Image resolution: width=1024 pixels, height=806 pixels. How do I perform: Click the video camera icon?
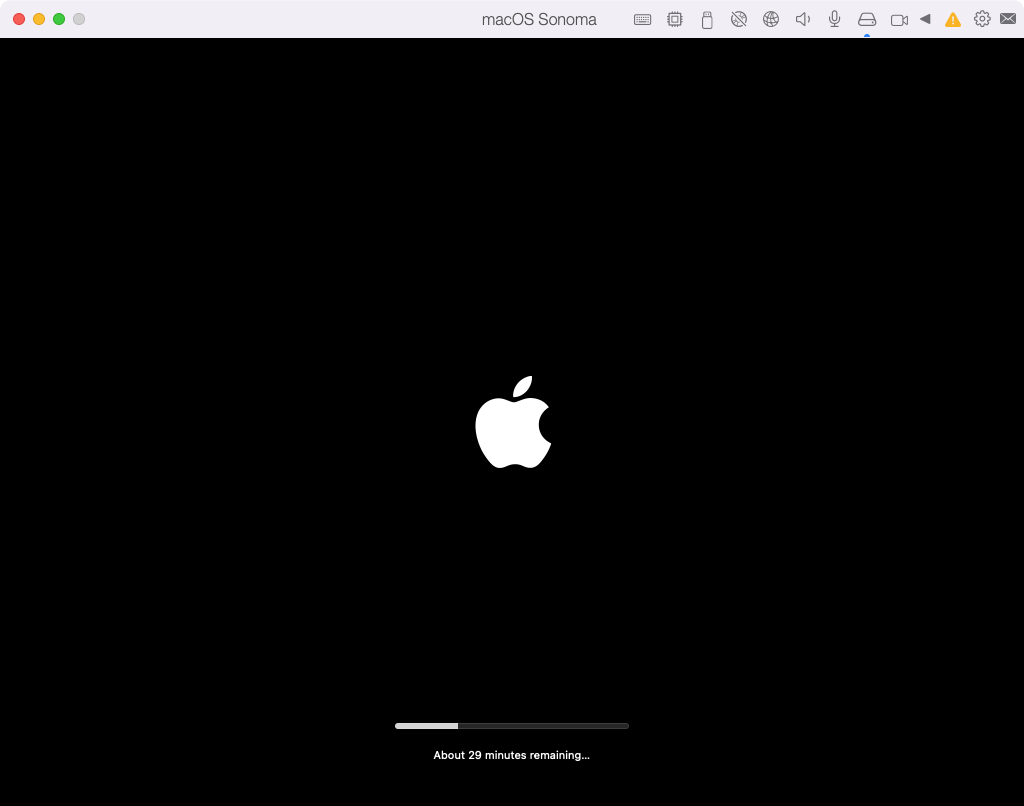[x=899, y=19]
